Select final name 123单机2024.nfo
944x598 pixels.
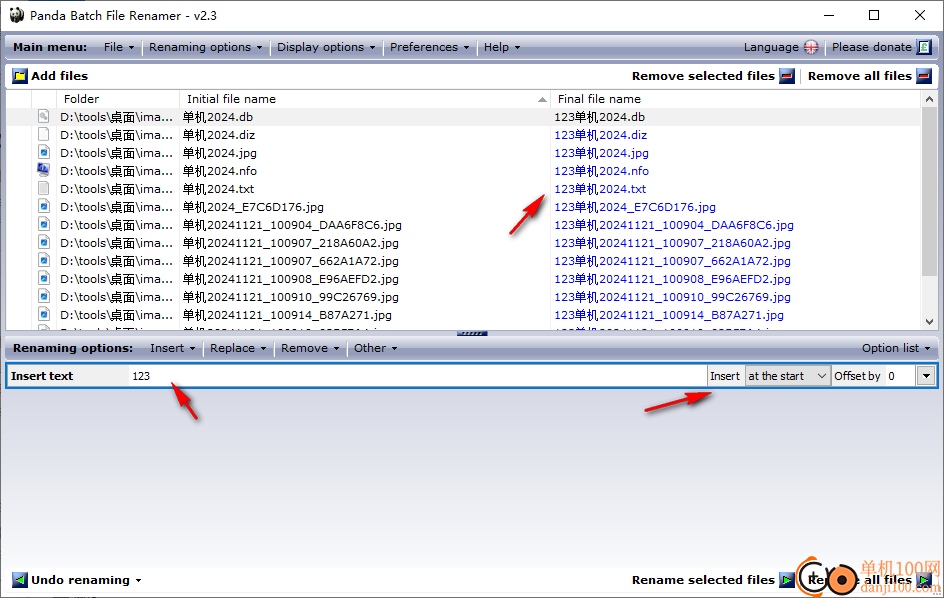pyautogui.click(x=601, y=171)
